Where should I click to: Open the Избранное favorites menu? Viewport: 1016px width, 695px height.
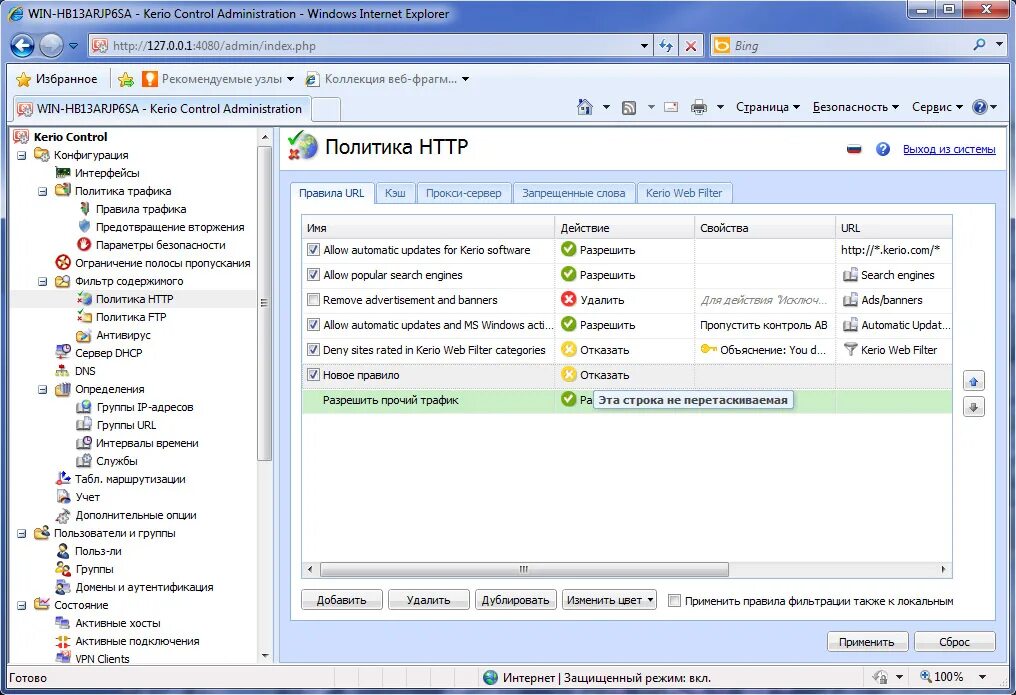click(x=56, y=79)
